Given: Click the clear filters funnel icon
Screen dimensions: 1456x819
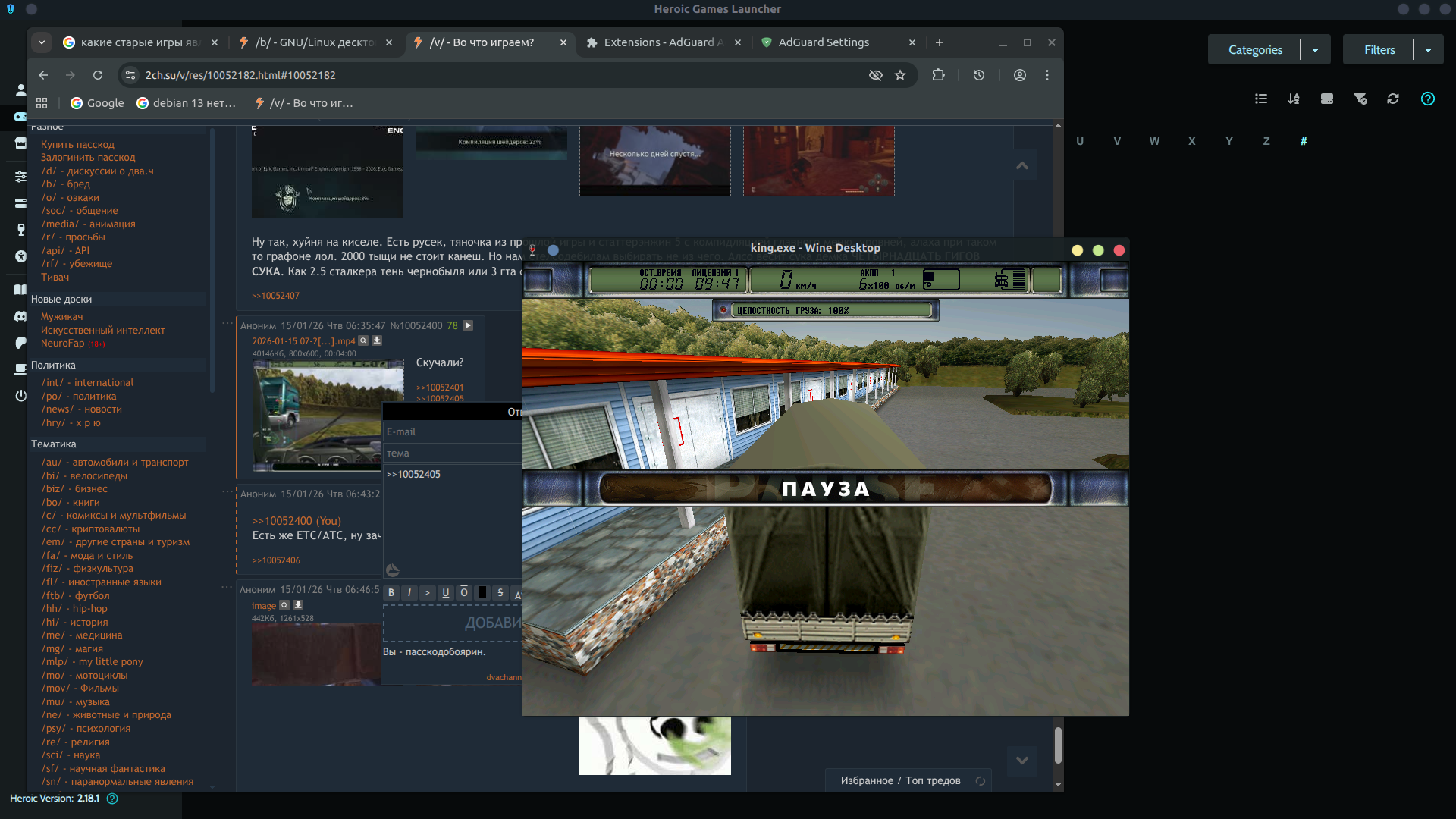Looking at the screenshot, I should [x=1360, y=99].
